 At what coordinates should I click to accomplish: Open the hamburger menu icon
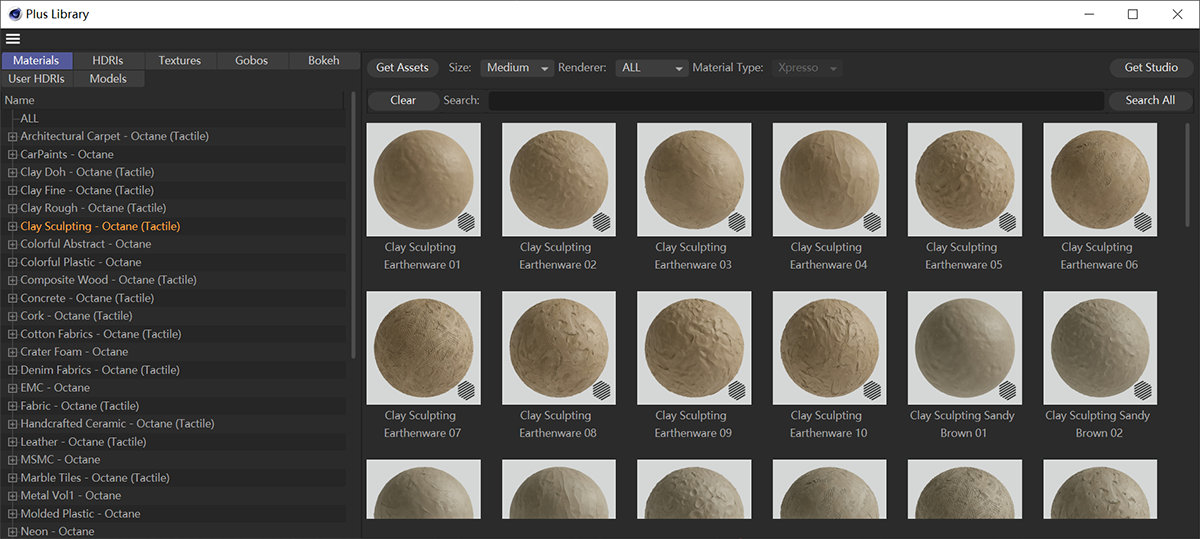pyautogui.click(x=12, y=39)
